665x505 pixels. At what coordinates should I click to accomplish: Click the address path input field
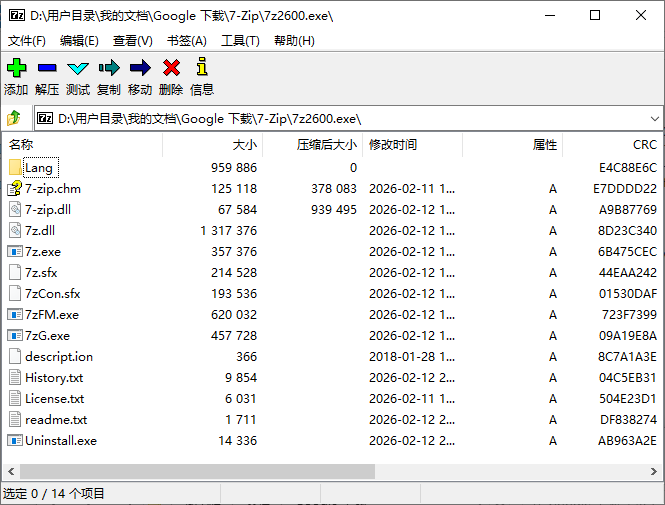coord(349,118)
